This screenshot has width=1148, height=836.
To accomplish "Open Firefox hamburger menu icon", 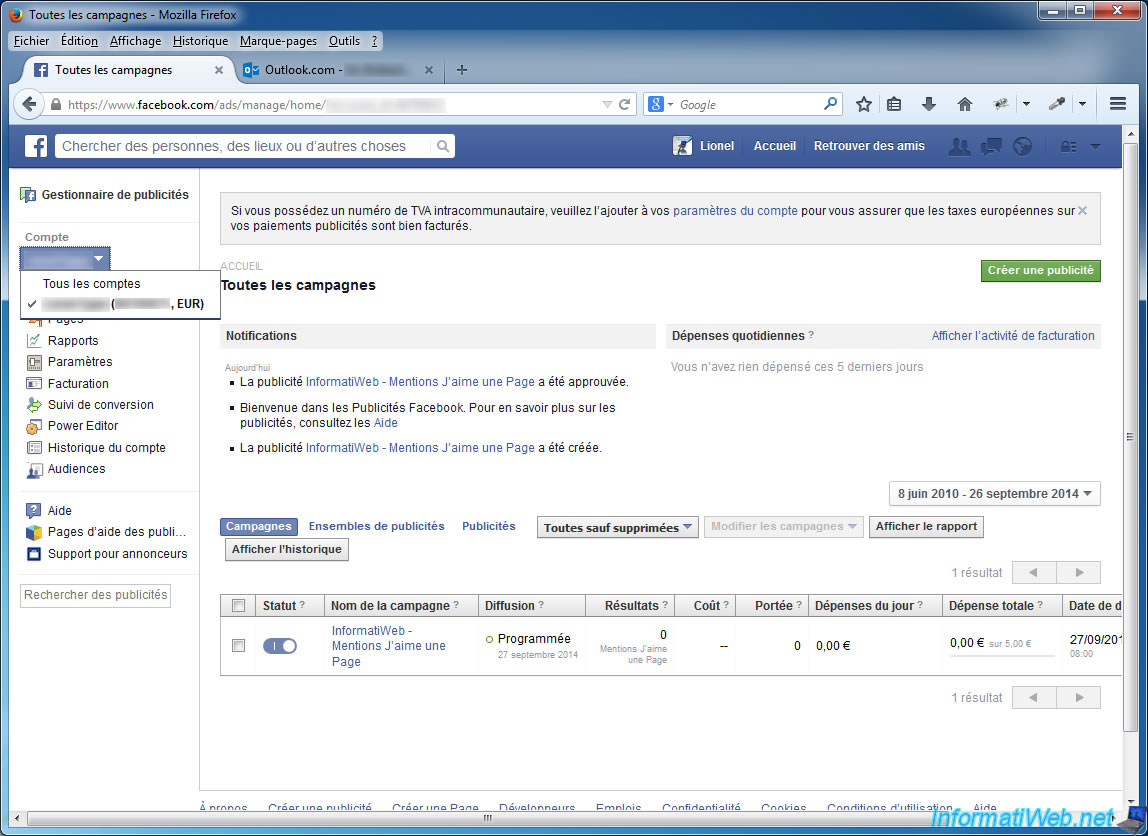I will [1117, 104].
